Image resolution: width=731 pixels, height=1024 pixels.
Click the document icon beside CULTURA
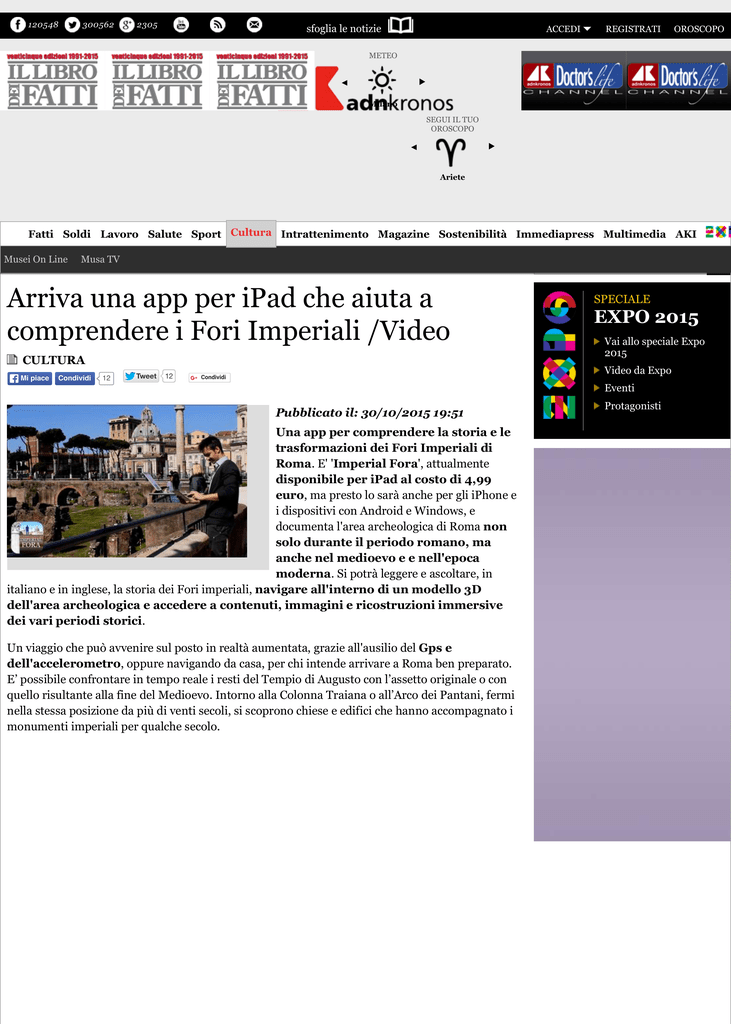coord(12,359)
